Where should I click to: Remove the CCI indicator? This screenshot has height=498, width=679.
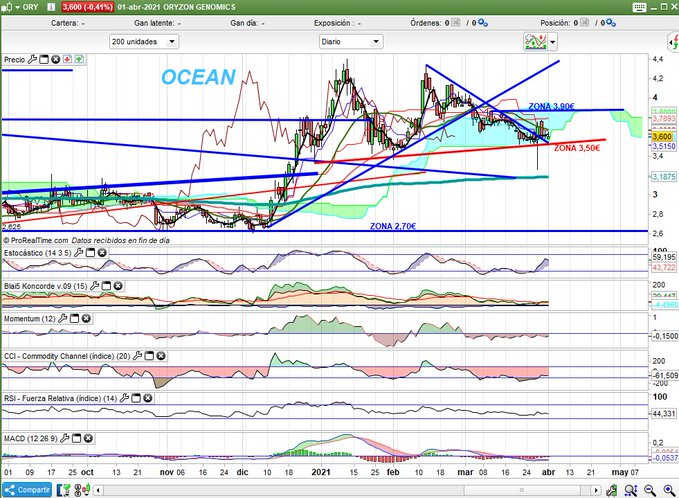(x=161, y=356)
